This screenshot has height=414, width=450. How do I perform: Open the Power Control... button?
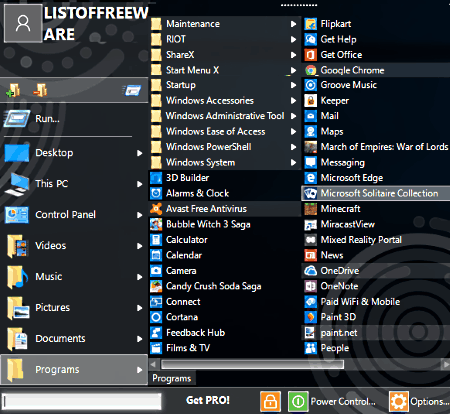tap(332, 401)
